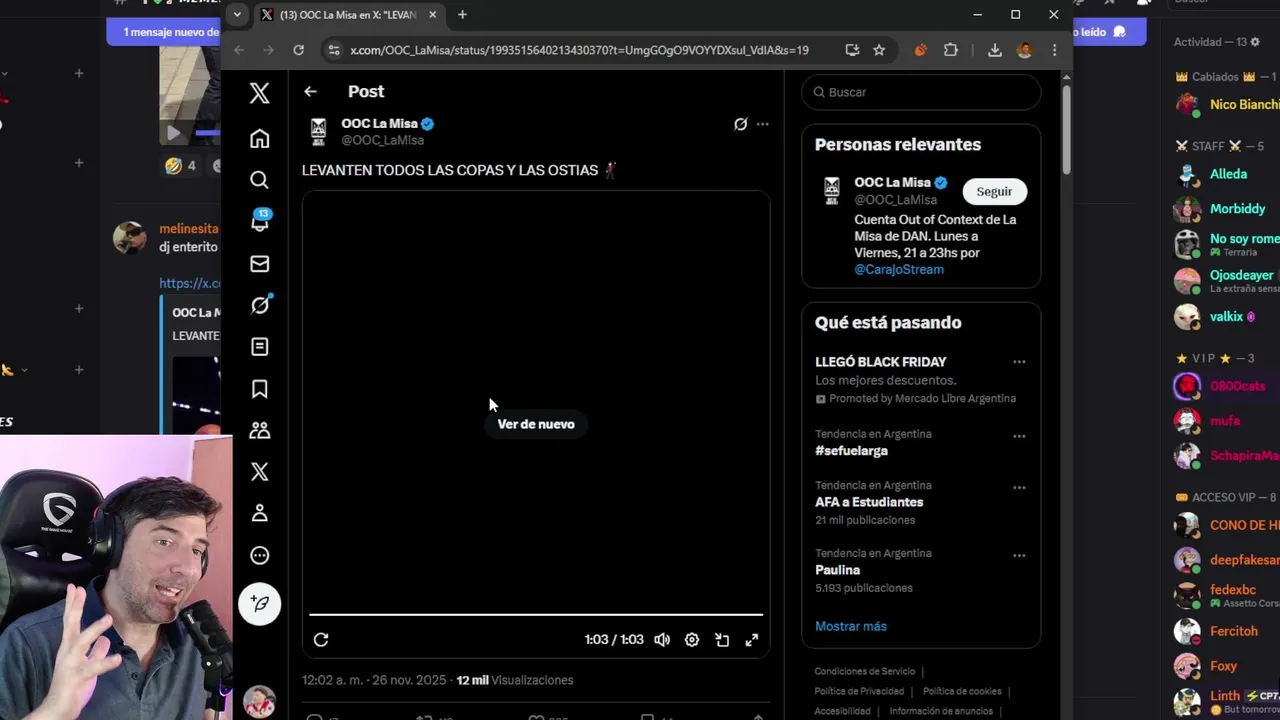Screen dimensions: 1280x720
Task: Open the Paulina trending topic
Action: 837,570
